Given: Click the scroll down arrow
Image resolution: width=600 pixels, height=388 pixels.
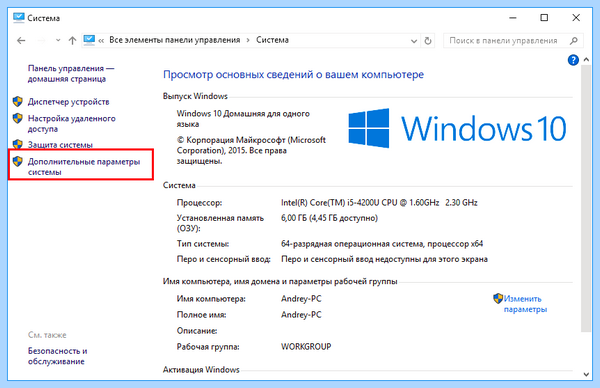Looking at the screenshot, I should click(586, 375).
